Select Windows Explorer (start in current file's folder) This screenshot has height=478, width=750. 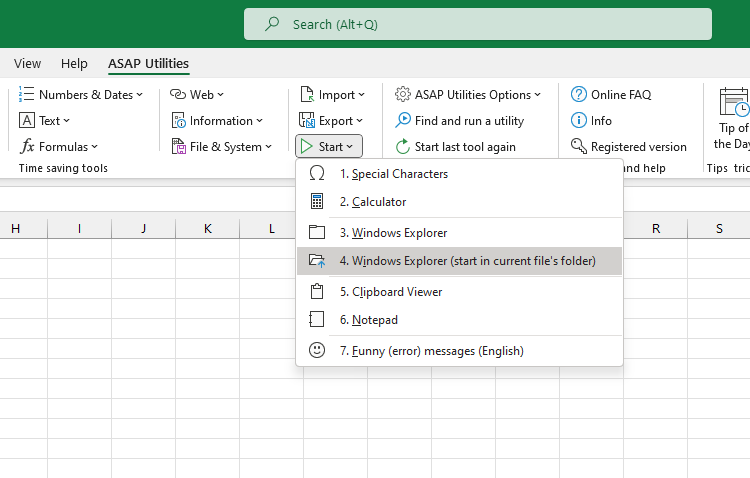coord(459,261)
